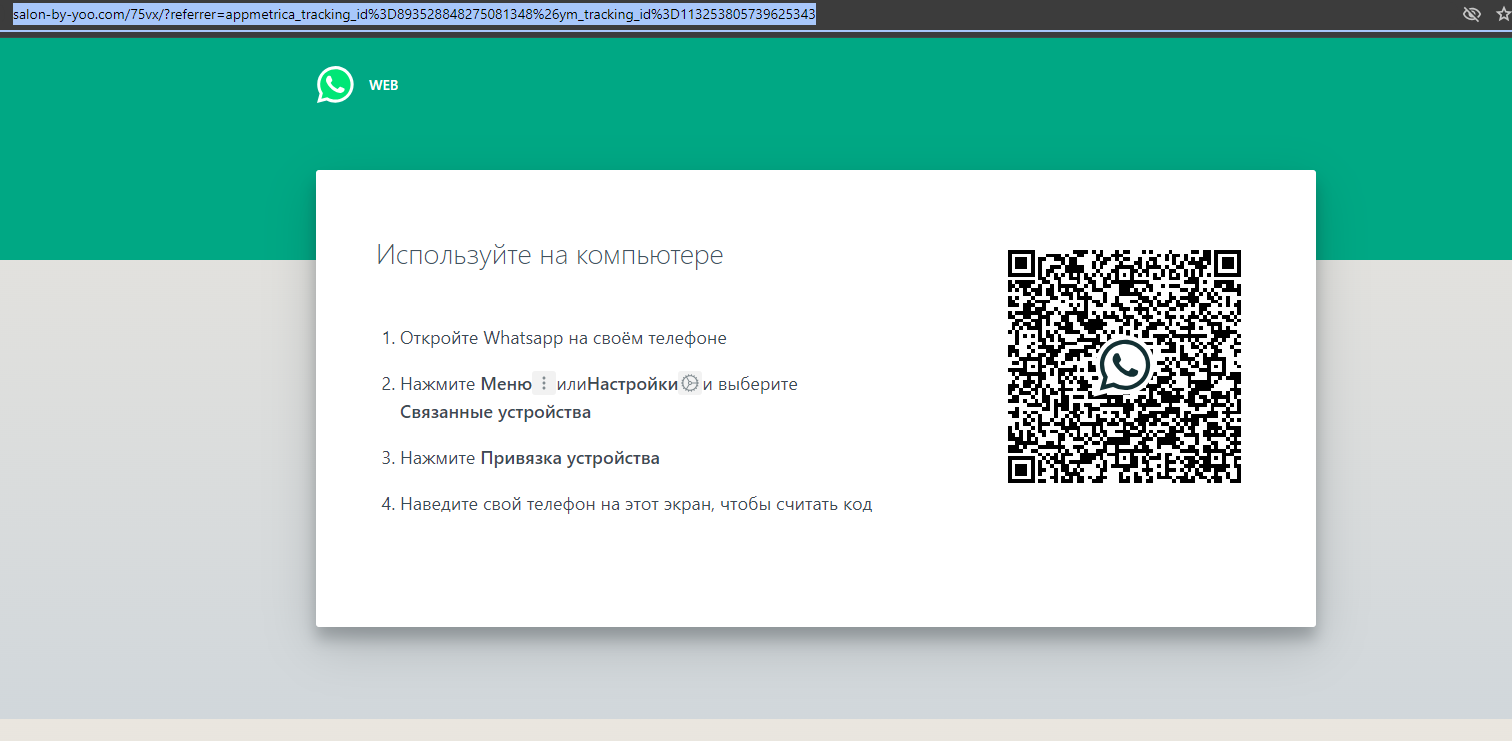Click the WEB label beside the logo

tap(384, 86)
